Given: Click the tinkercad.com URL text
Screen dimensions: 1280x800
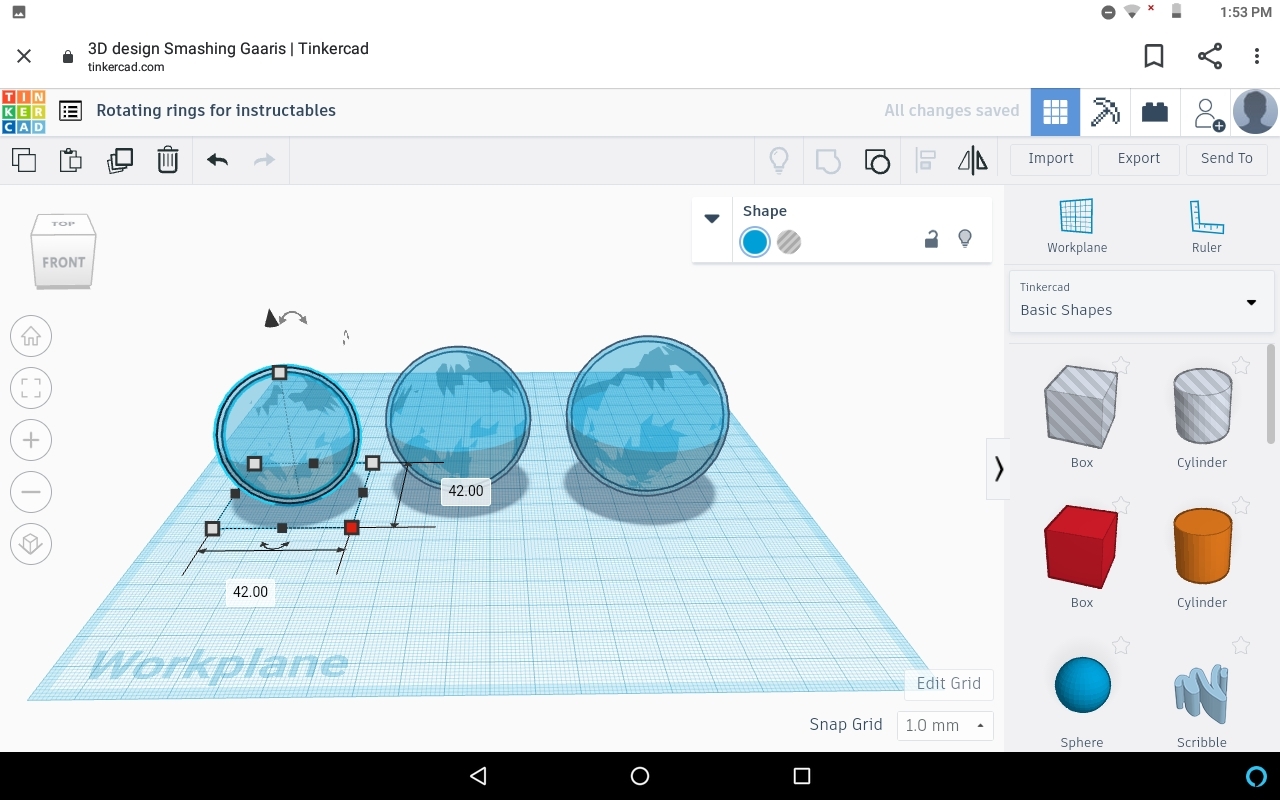Looking at the screenshot, I should pos(126,67).
